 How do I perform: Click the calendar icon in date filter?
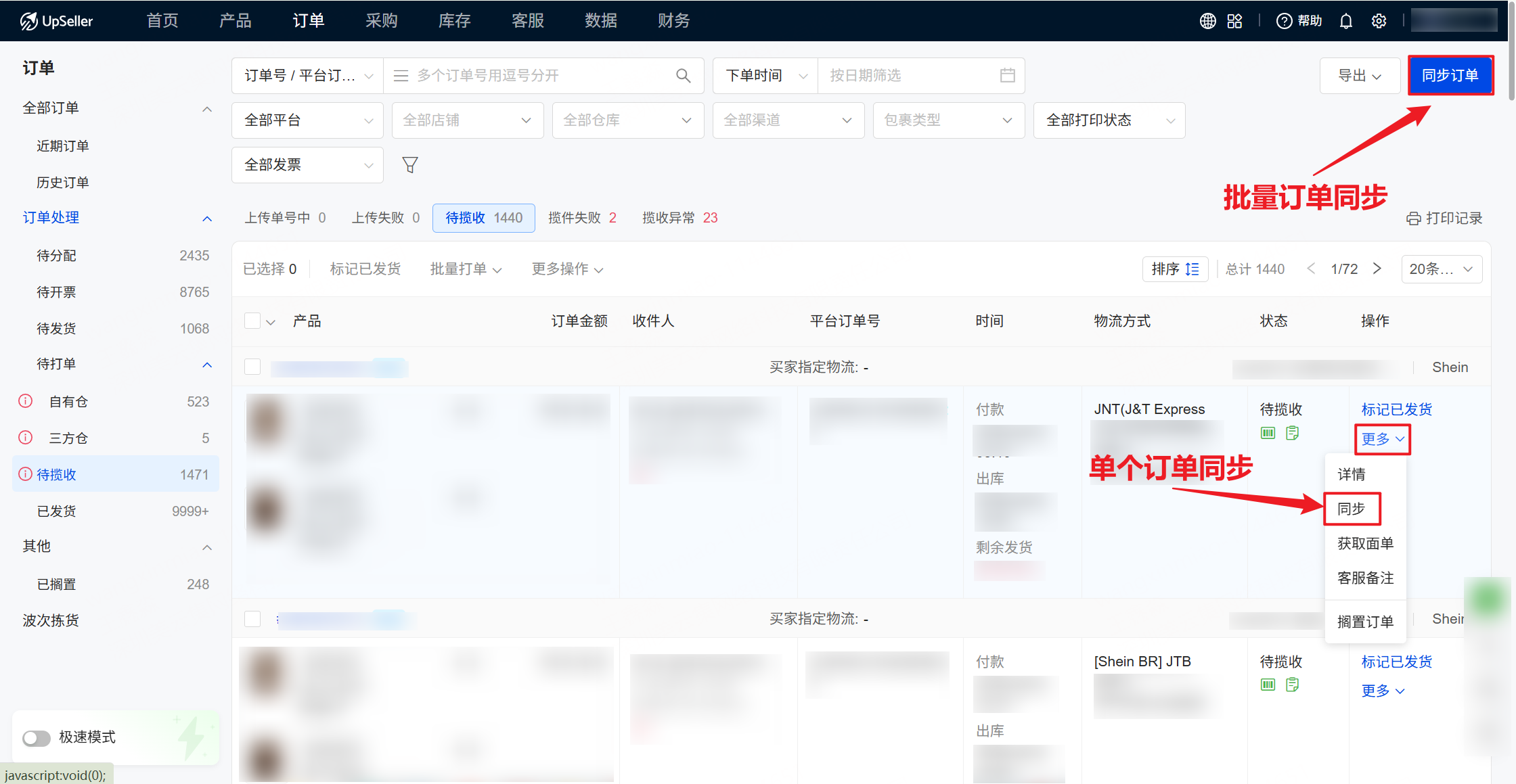click(x=1008, y=76)
